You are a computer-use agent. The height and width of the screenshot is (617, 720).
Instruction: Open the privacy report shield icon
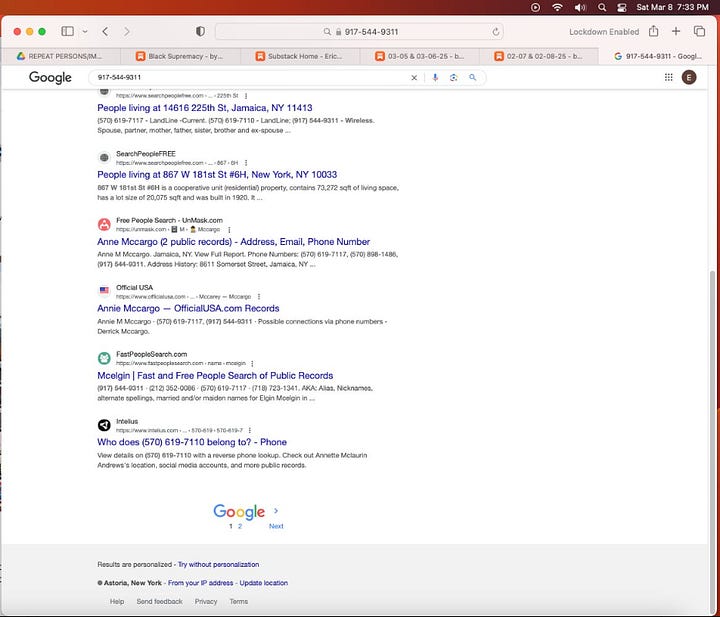[x=200, y=31]
